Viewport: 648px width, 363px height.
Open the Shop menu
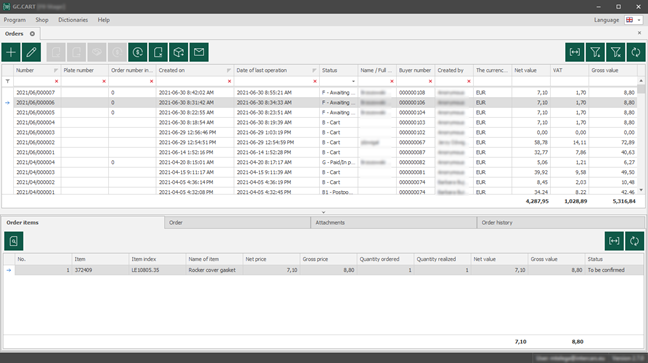[x=42, y=20]
